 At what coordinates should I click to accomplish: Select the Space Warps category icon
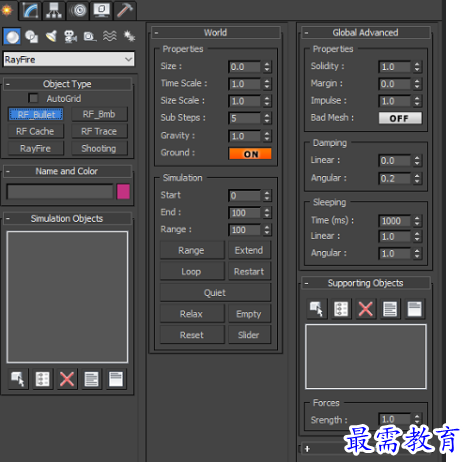[x=109, y=36]
